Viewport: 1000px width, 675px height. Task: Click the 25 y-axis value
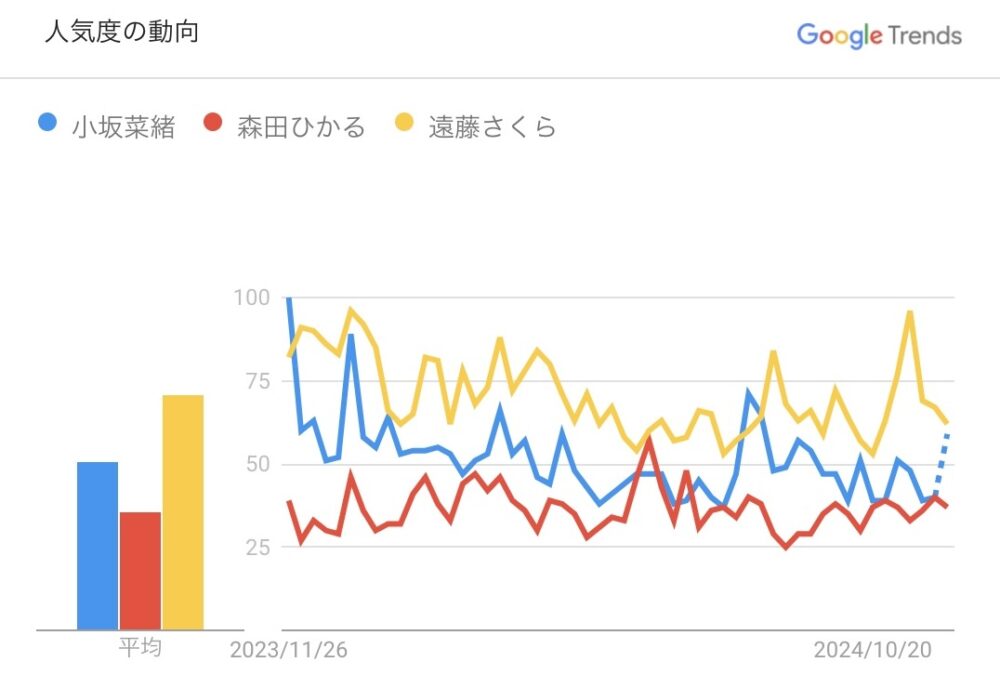click(254, 547)
